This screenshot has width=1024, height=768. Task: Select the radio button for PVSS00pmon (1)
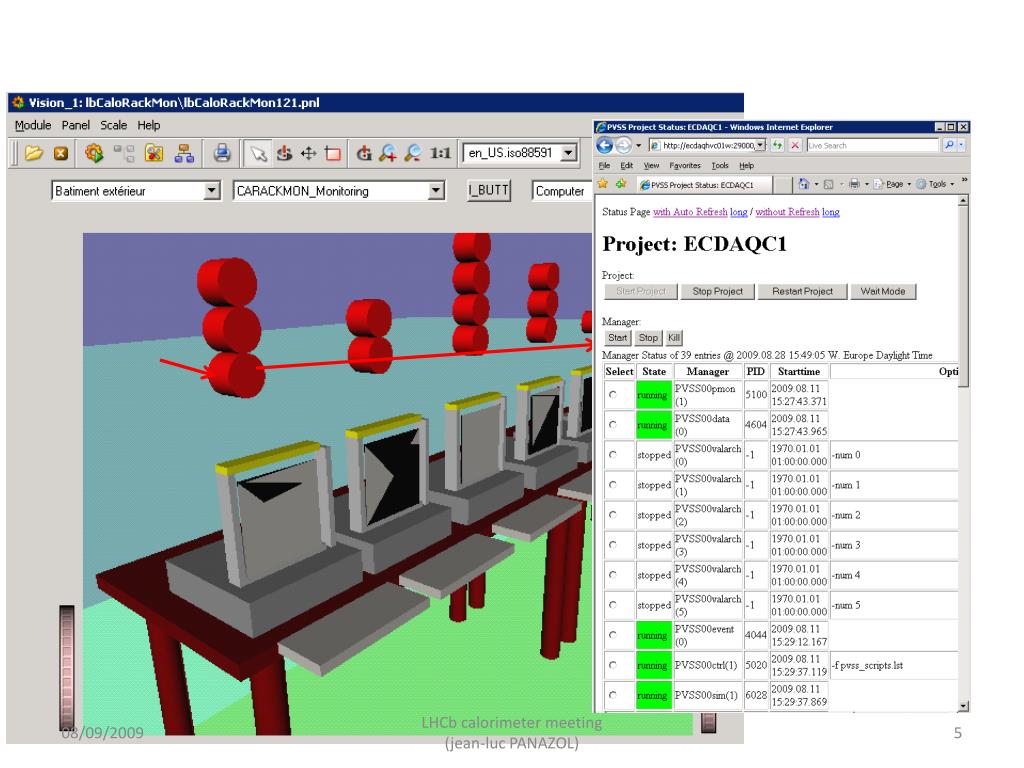[x=613, y=394]
